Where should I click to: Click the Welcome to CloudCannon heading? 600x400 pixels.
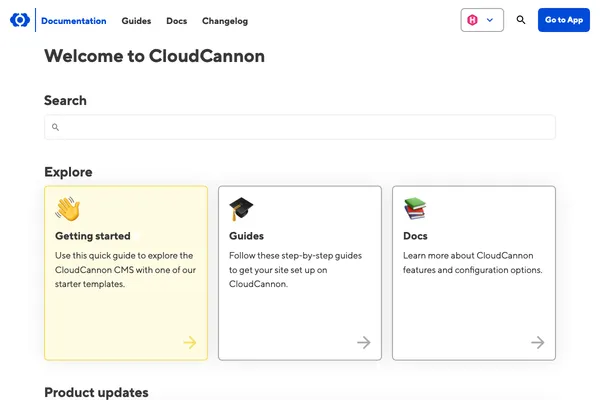pyautogui.click(x=154, y=56)
